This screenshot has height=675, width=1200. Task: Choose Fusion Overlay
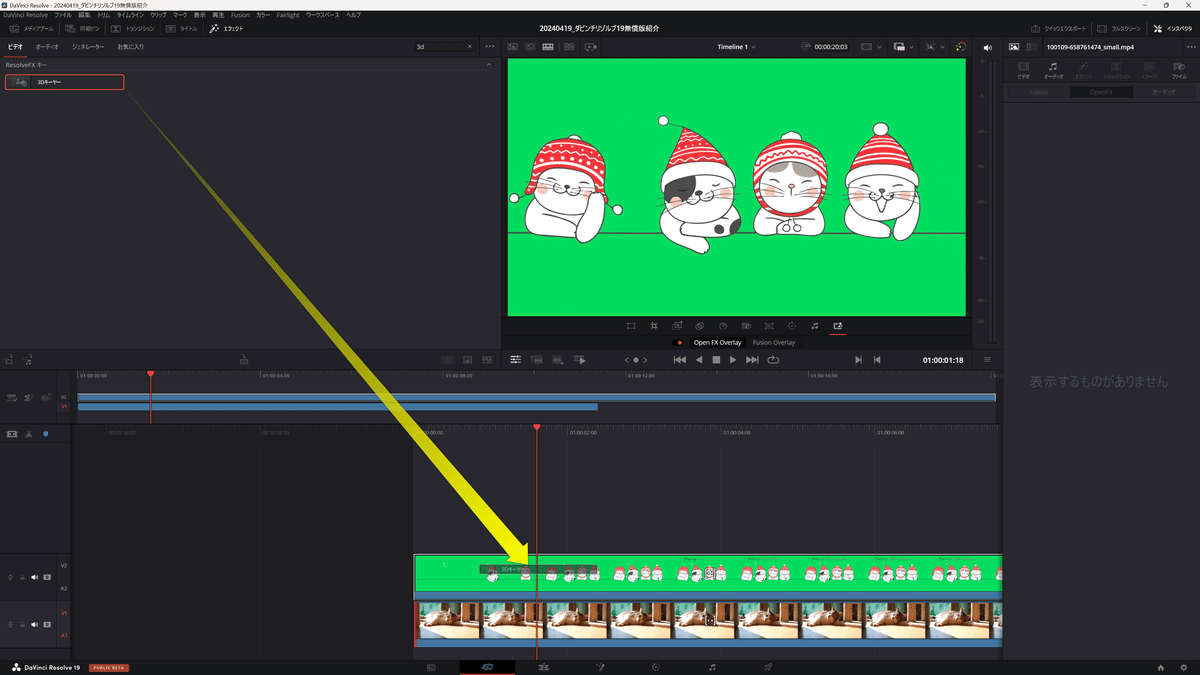[774, 343]
